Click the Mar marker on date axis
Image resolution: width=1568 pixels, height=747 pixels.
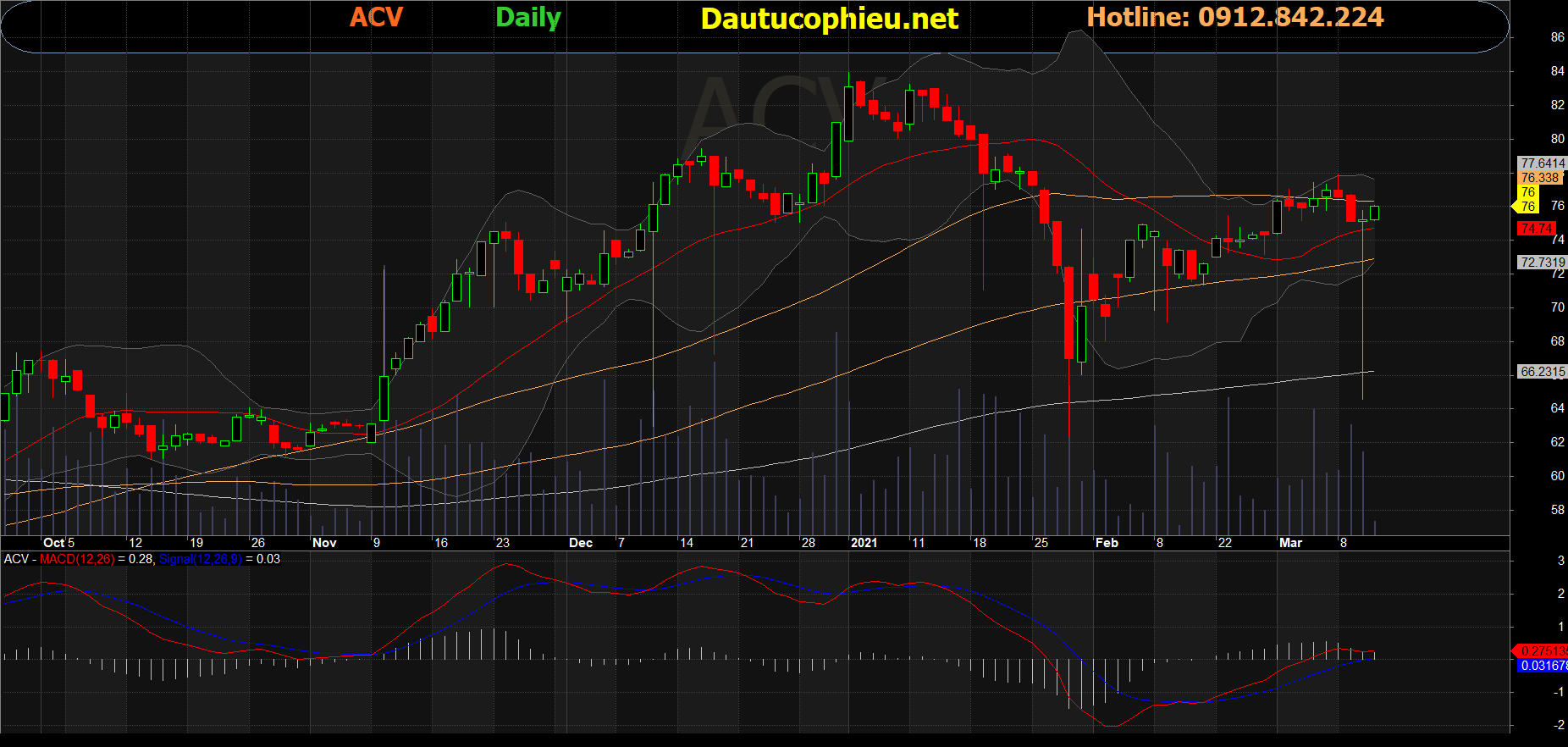pyautogui.click(x=1290, y=543)
